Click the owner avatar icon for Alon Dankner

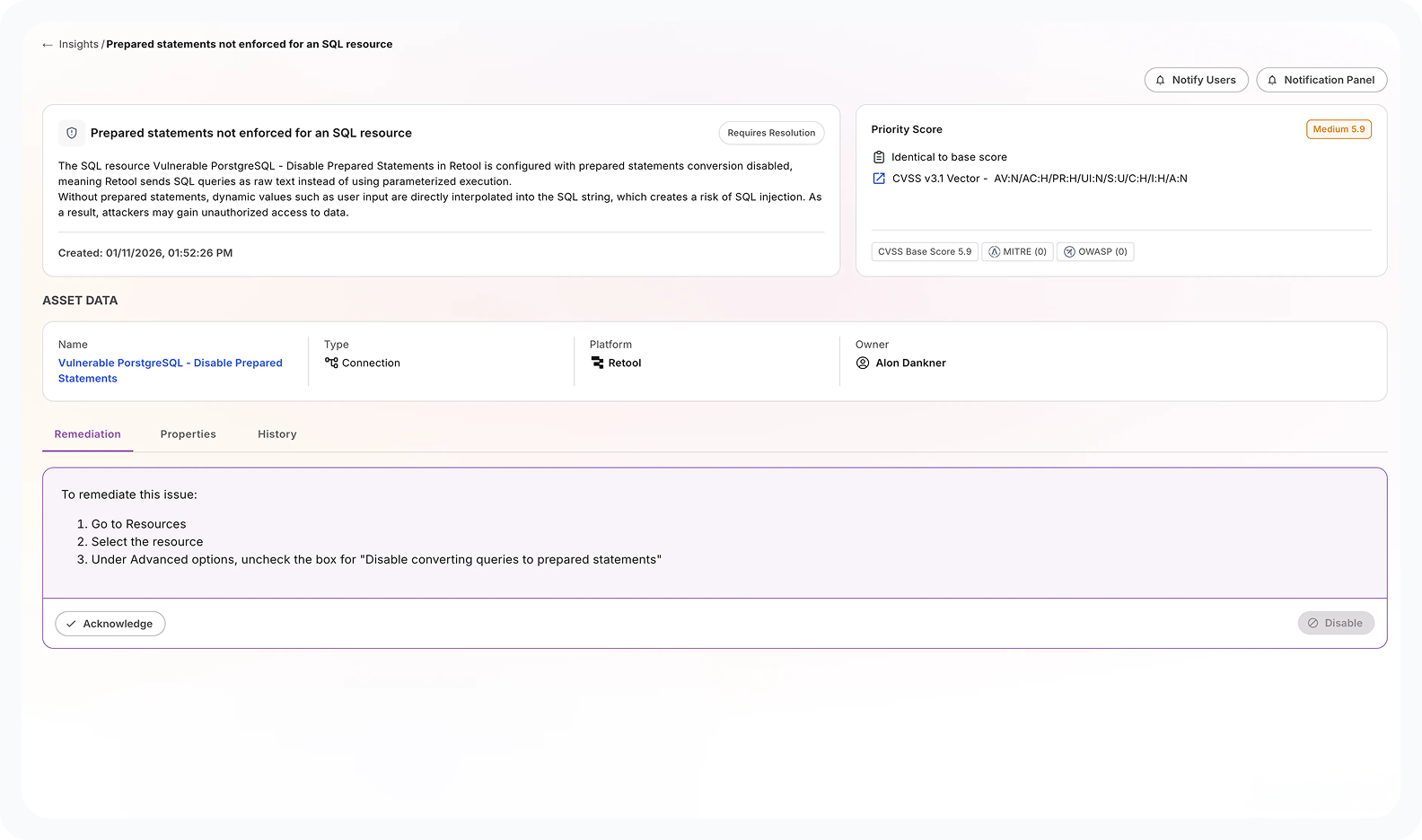click(x=863, y=363)
